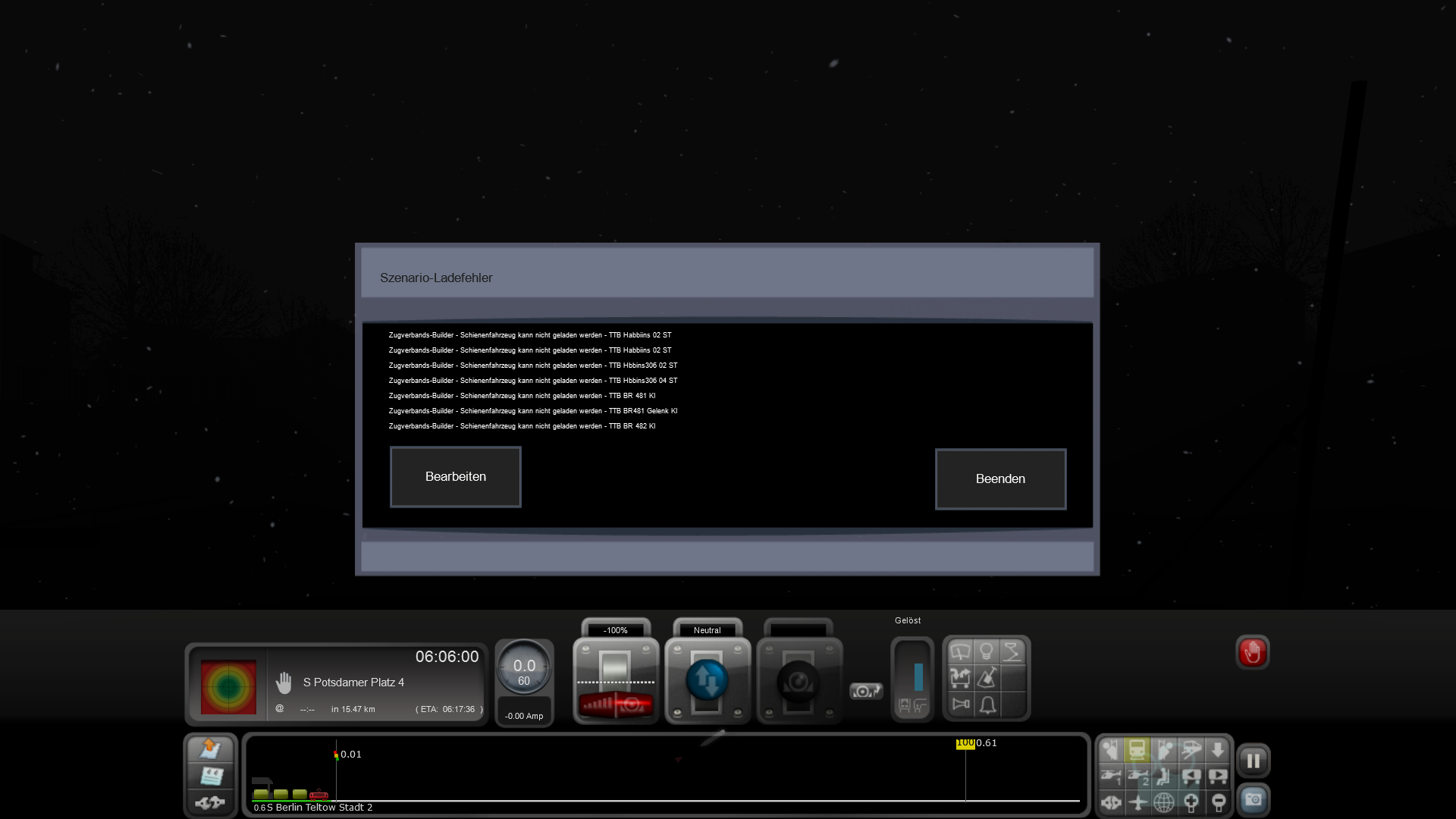Pause the simulation
This screenshot has height=819, width=1456.
click(1253, 761)
